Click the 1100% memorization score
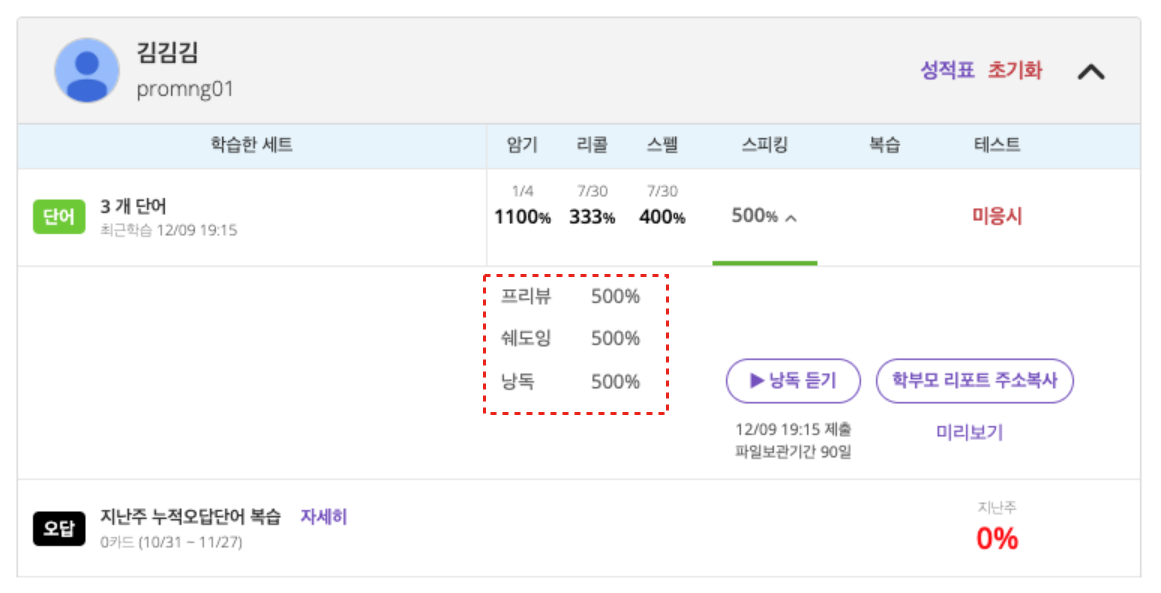1161x593 pixels. coord(522,218)
